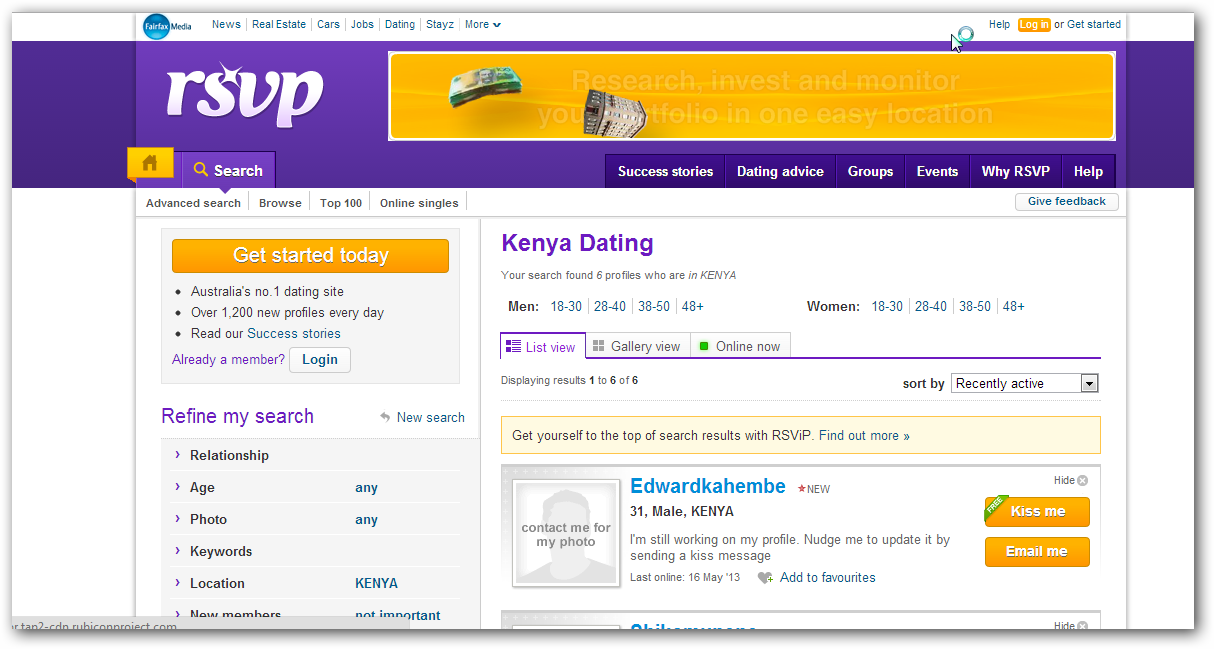Expand the More dropdown
1214x649 pixels.
click(x=483, y=25)
